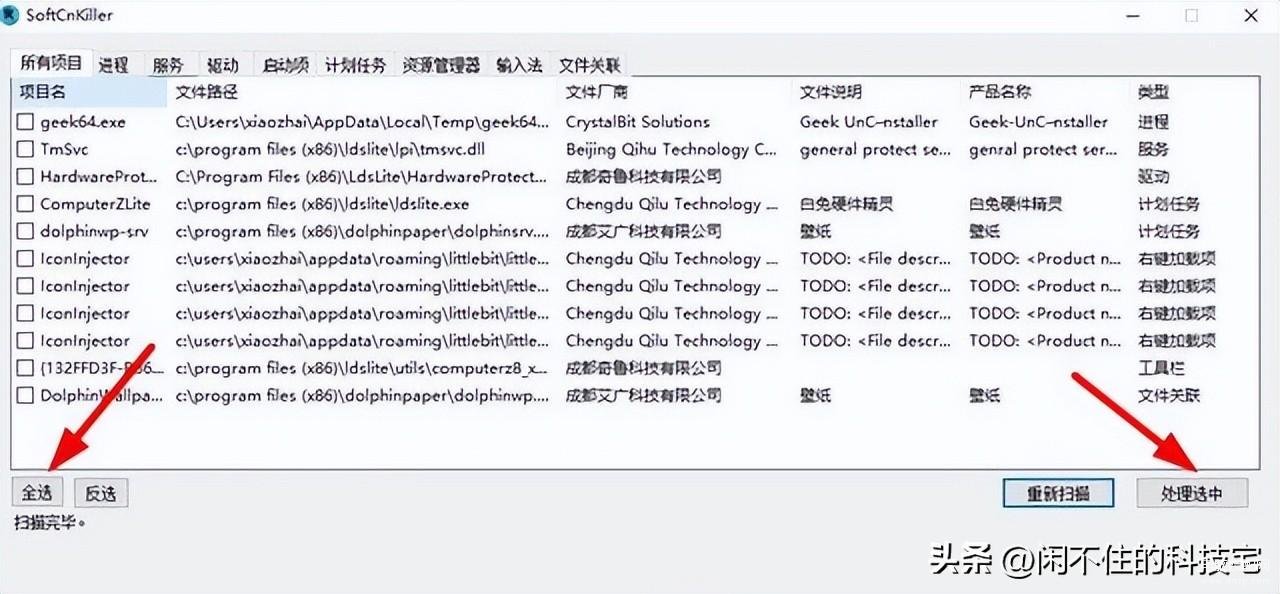
Task: Go to the 启动项 tab
Action: pos(285,65)
